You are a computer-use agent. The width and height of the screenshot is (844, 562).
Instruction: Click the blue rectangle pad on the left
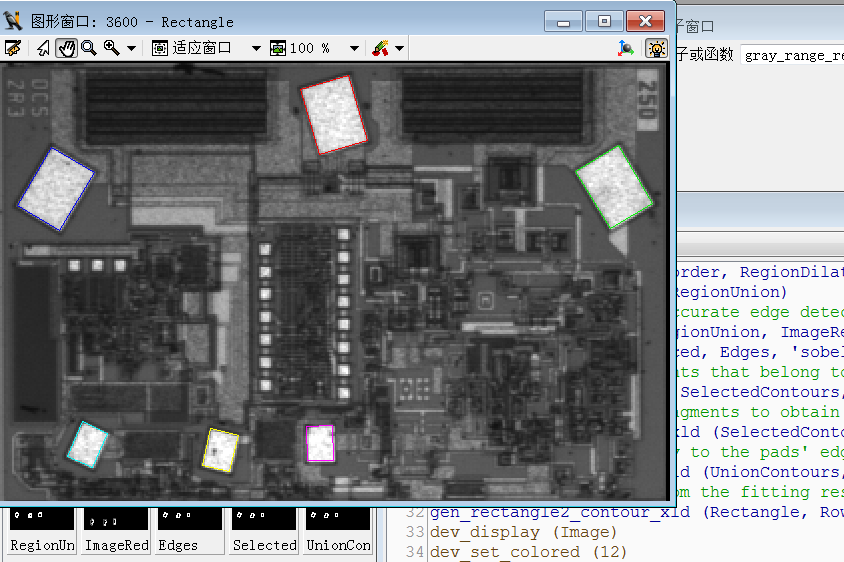[x=56, y=189]
